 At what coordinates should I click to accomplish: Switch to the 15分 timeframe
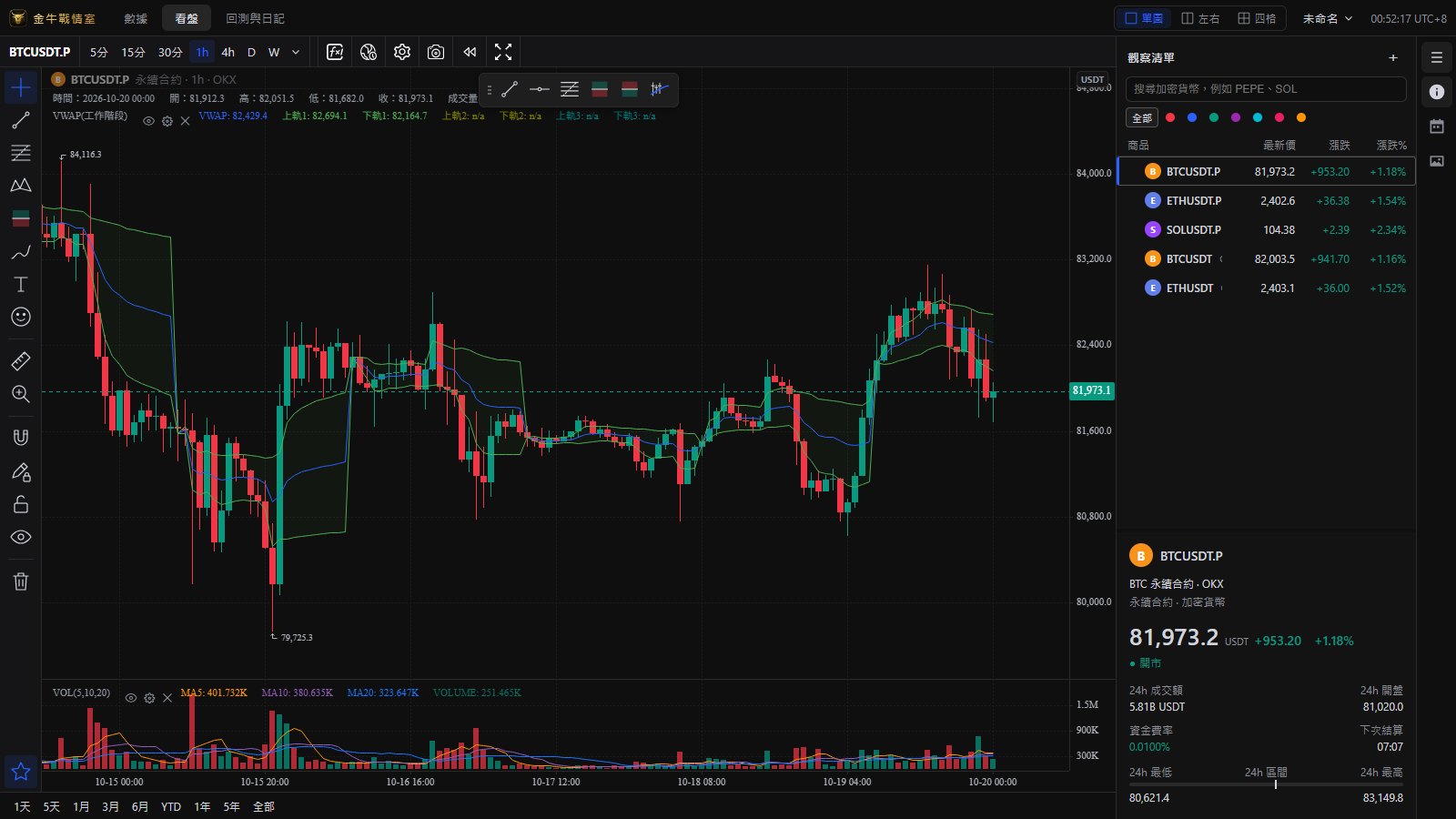click(x=133, y=52)
